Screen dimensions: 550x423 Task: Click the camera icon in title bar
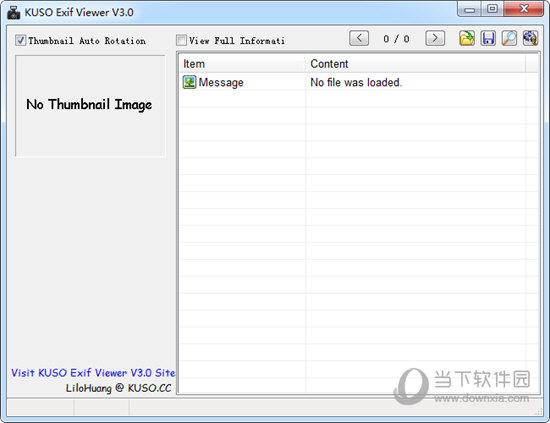14,12
